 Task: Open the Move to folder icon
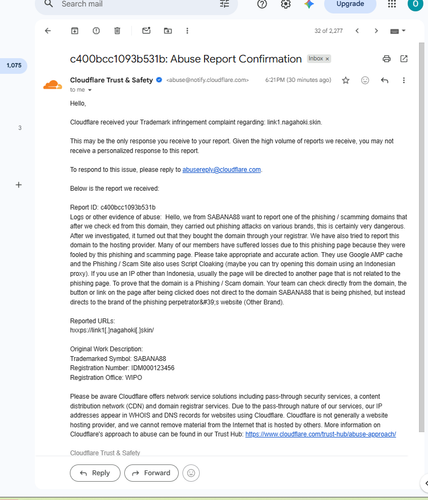pos(168,31)
